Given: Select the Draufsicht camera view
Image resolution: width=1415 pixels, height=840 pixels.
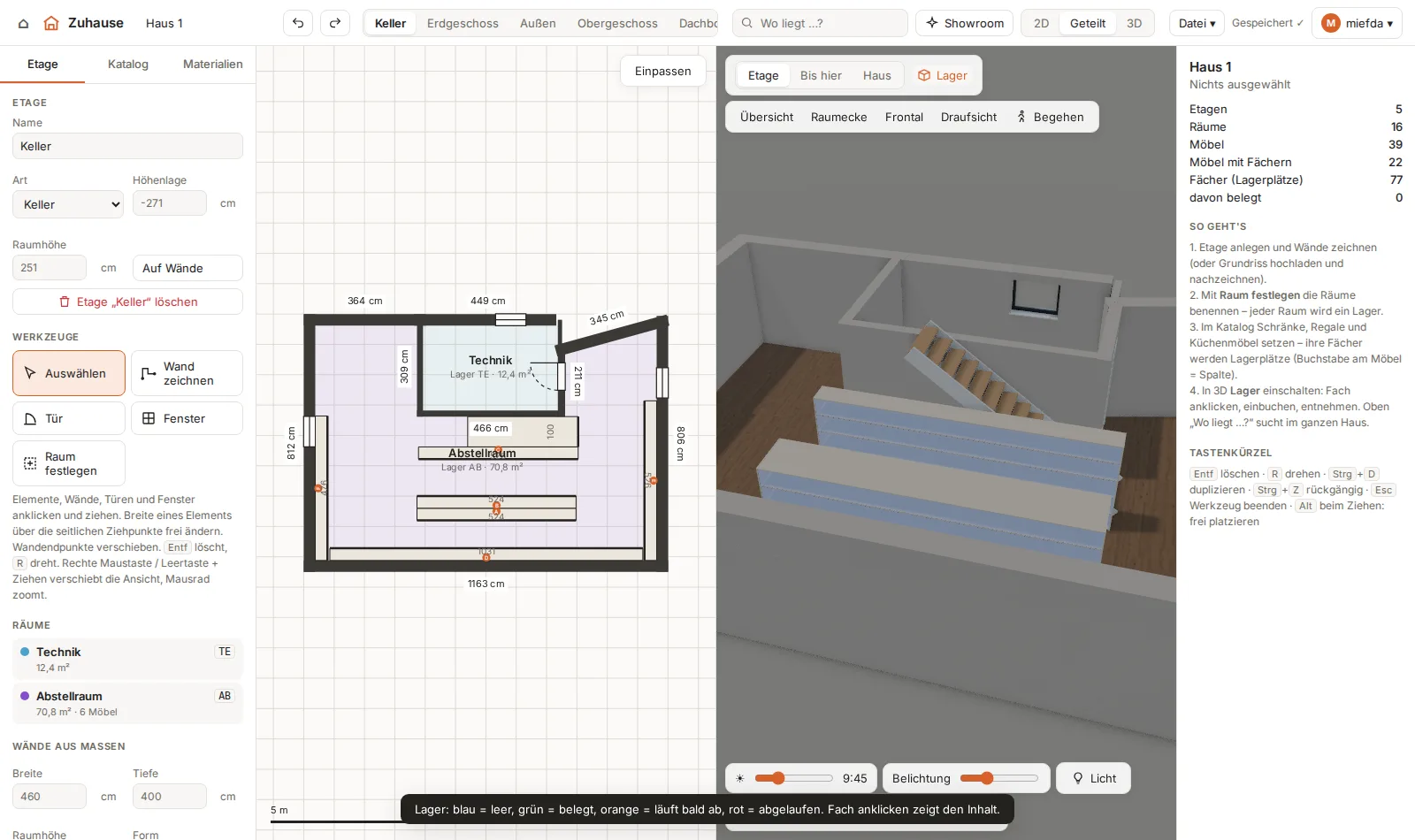Looking at the screenshot, I should pos(968,117).
